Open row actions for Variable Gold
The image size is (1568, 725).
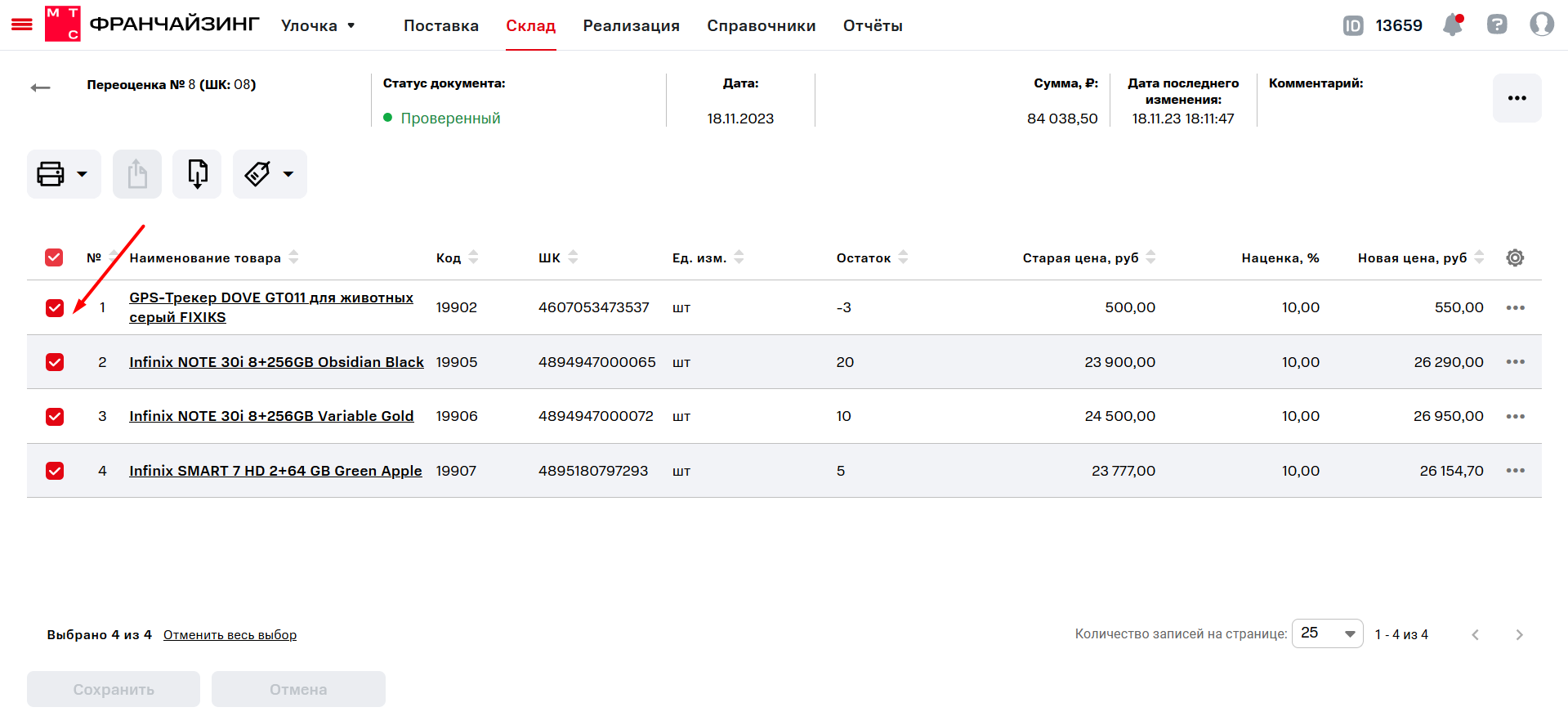coord(1516,417)
